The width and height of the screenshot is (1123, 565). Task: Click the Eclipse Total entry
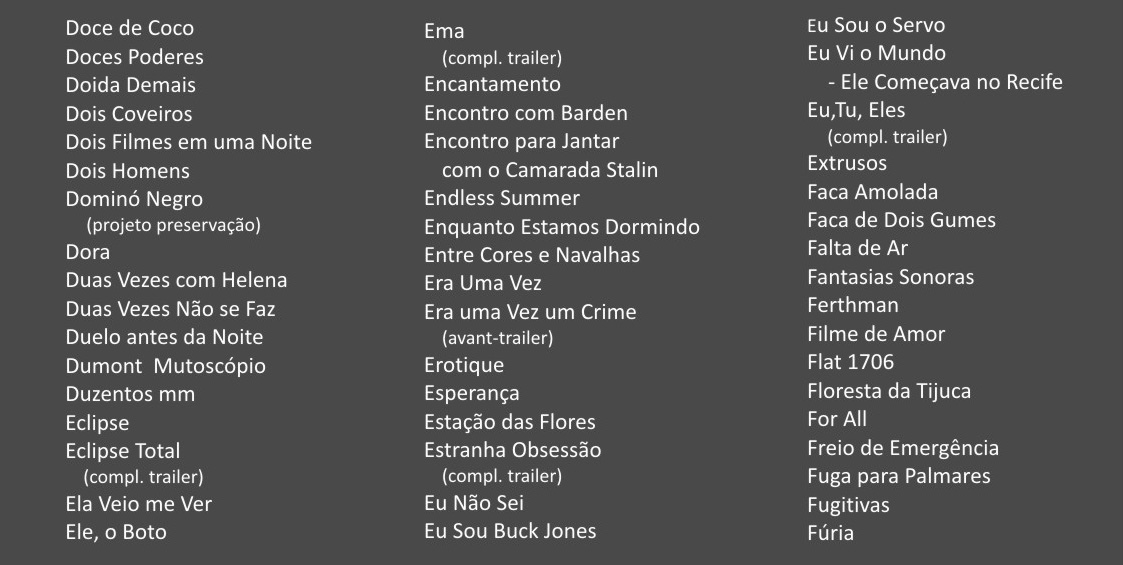point(122,451)
